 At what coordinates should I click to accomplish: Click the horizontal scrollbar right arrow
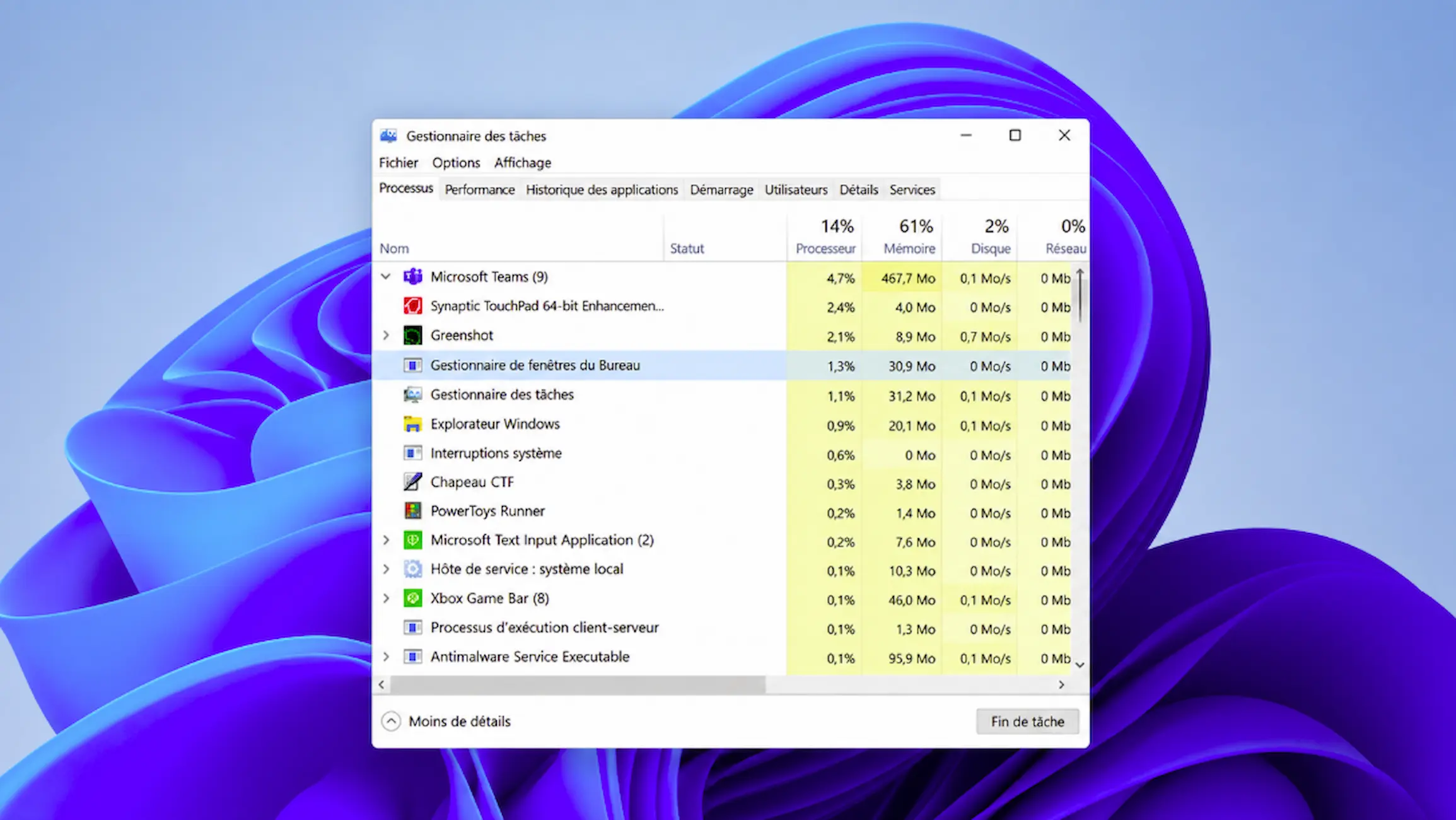coord(1061,685)
